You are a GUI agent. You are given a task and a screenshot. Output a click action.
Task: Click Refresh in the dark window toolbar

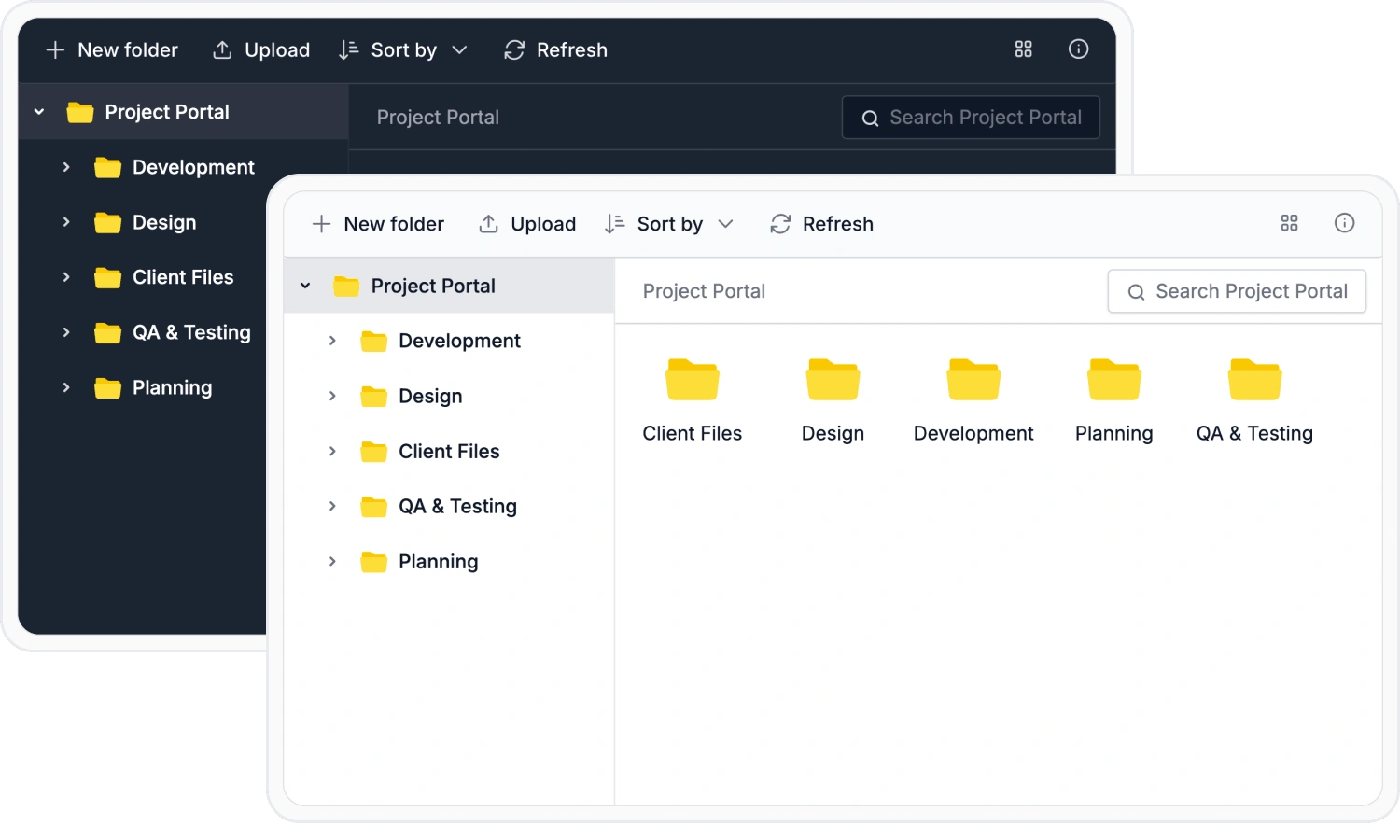(x=555, y=50)
